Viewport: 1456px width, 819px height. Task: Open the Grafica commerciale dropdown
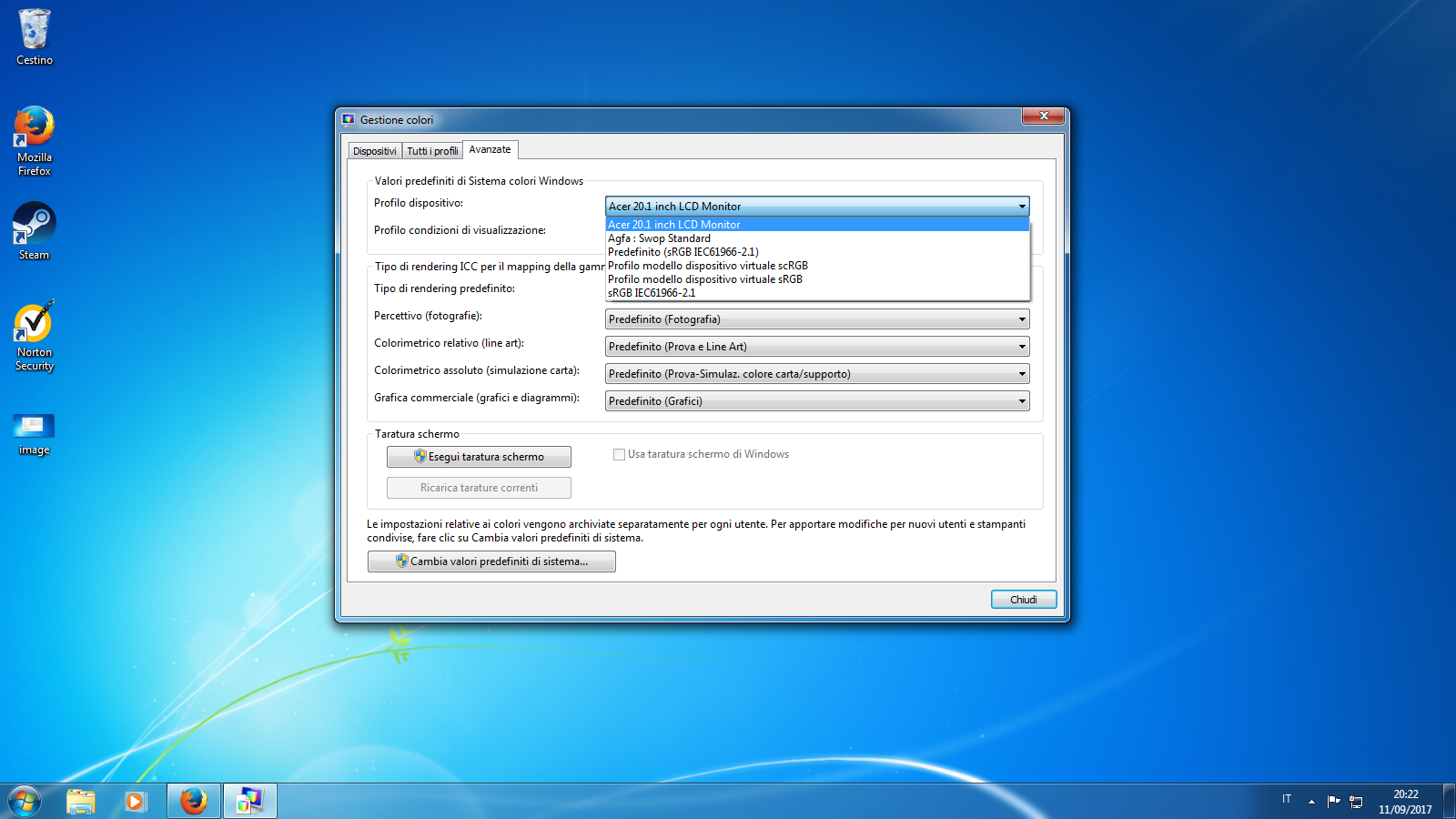tap(817, 401)
